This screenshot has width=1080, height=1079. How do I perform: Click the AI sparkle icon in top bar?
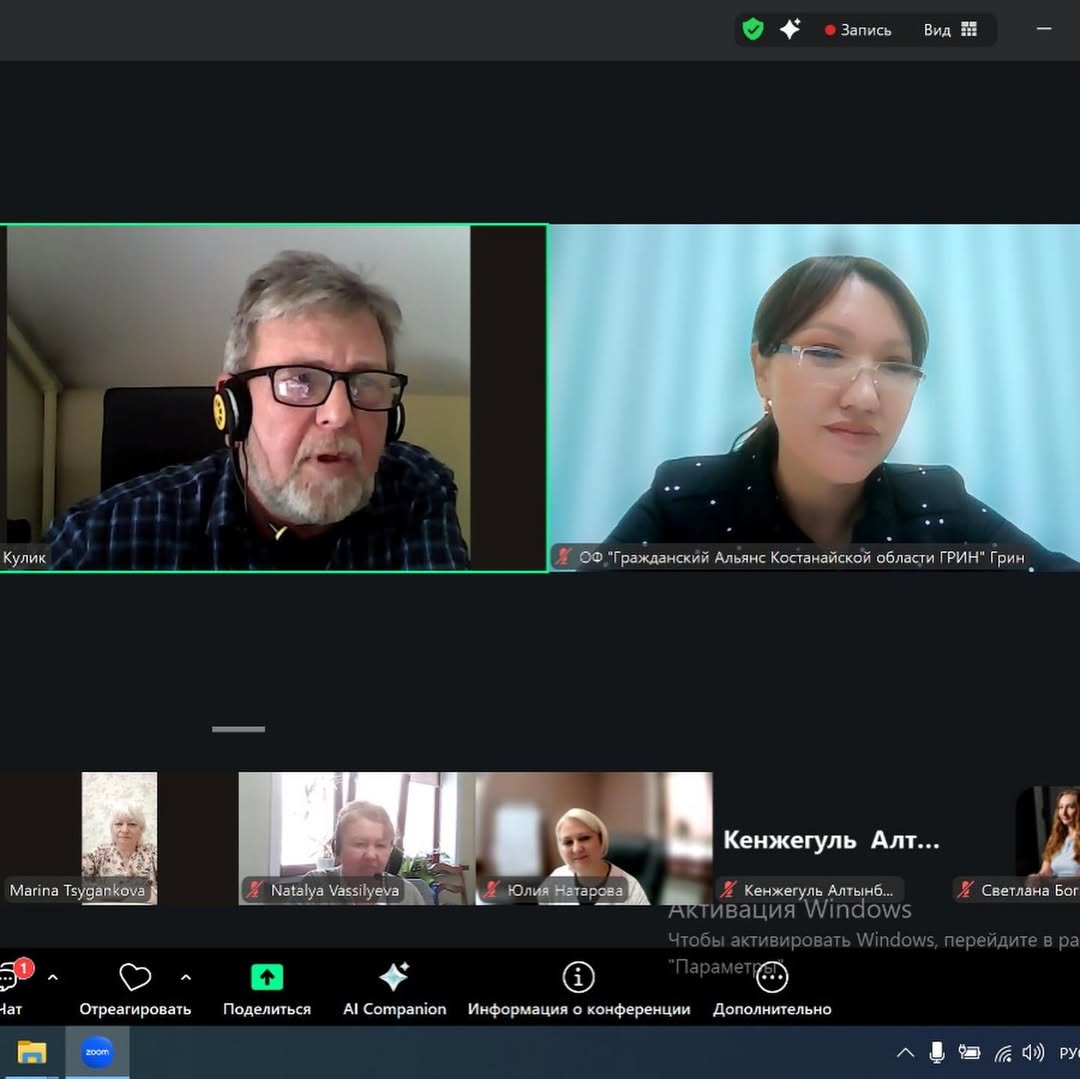(790, 30)
